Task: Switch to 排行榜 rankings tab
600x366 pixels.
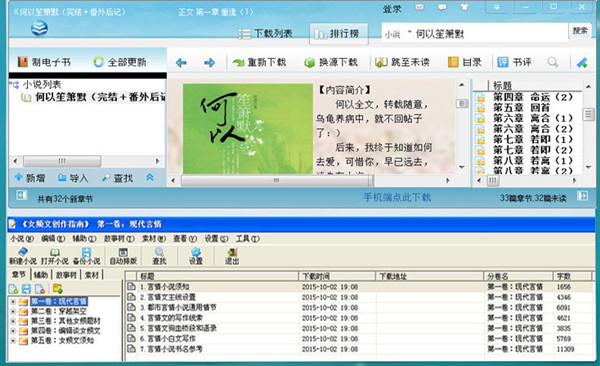Action: [x=339, y=34]
